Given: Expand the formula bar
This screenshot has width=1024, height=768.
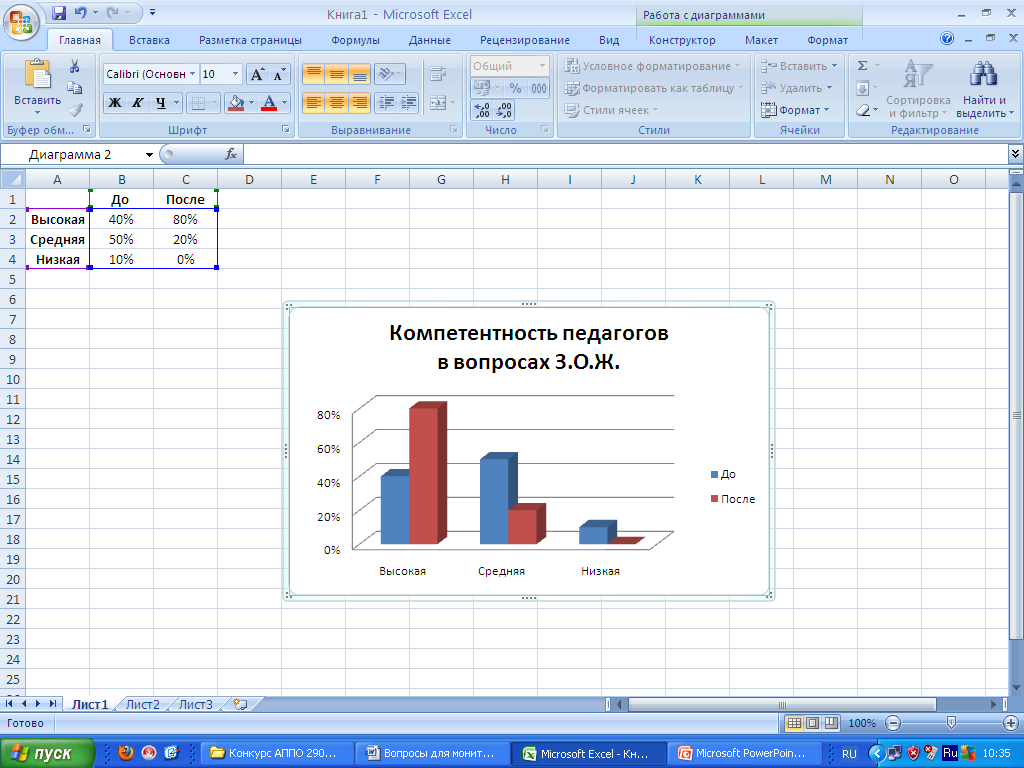Looking at the screenshot, I should pos(1015,154).
